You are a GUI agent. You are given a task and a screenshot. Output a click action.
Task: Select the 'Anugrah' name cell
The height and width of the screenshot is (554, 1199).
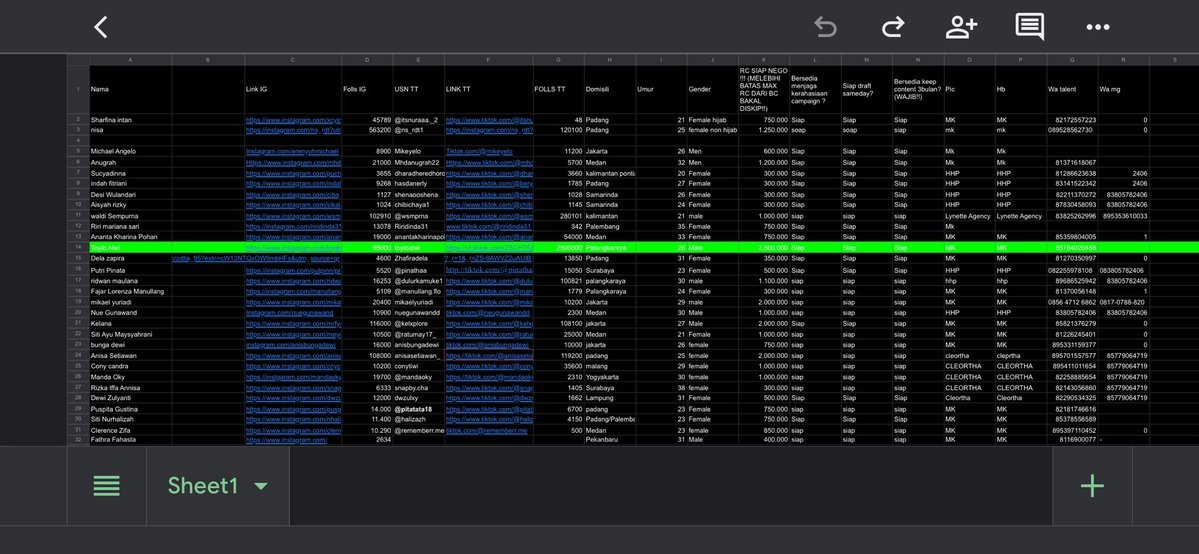130,162
